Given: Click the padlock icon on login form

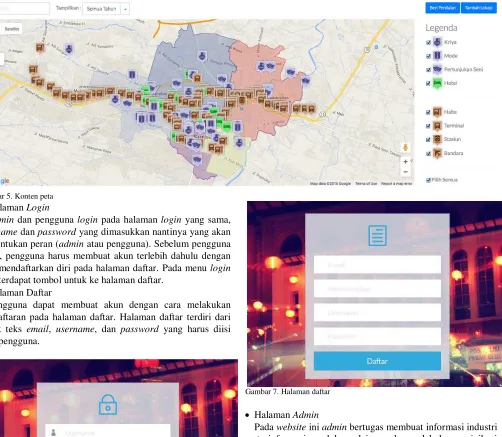Looking at the screenshot, I should click(x=108, y=405).
